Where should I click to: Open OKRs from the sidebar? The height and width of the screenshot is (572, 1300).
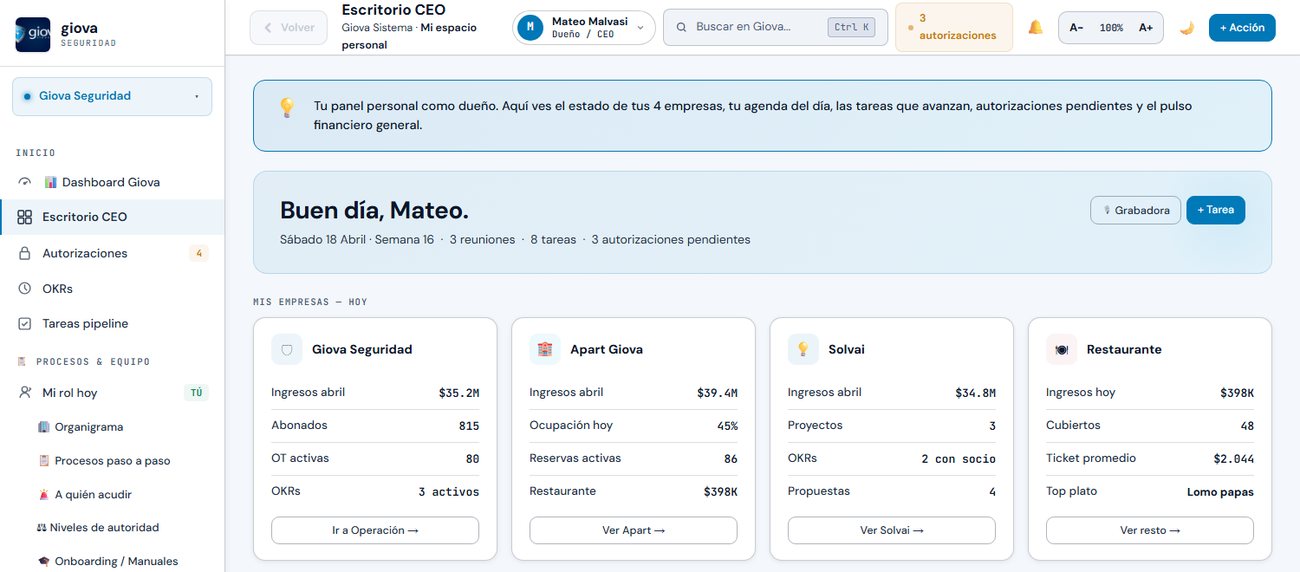tap(112, 289)
